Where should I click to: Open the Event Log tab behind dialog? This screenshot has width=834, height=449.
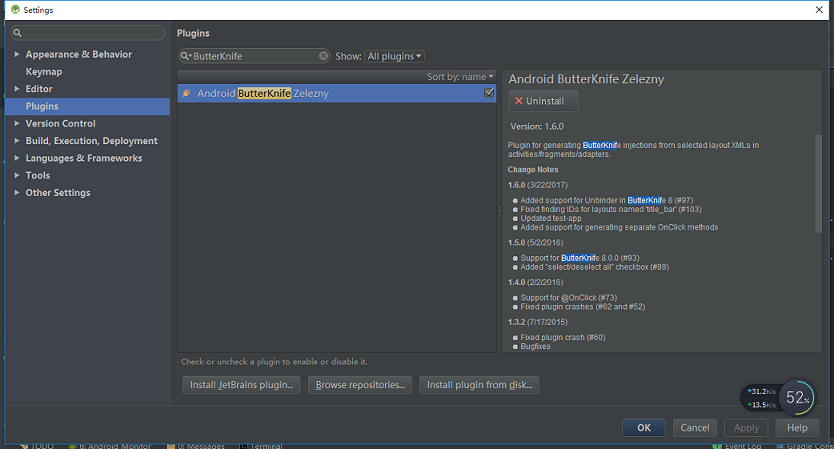737,446
